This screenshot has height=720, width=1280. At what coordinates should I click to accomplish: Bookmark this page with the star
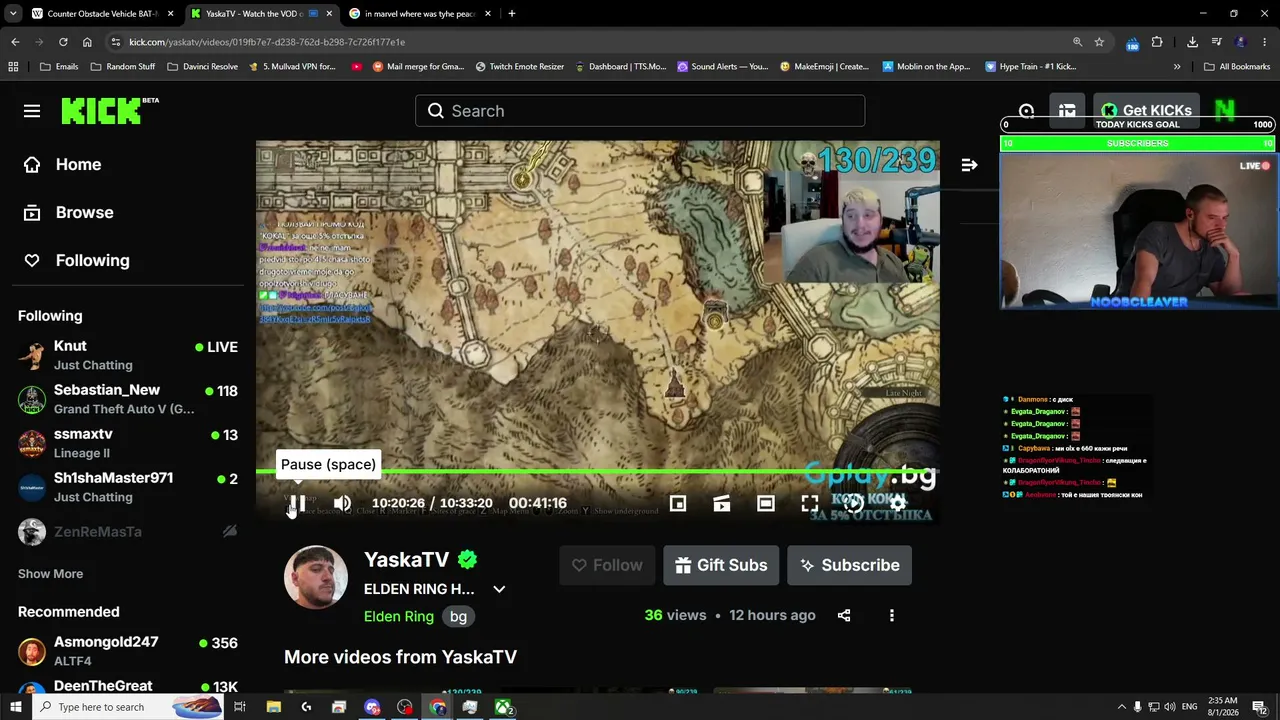tap(1099, 42)
